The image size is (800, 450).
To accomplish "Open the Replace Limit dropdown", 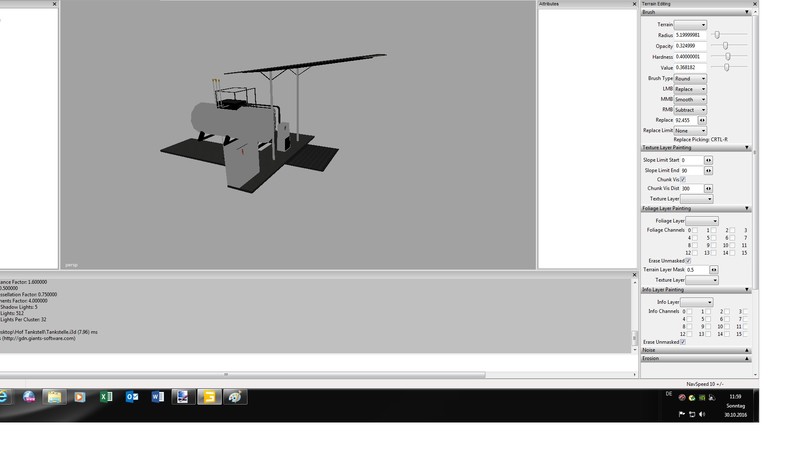I will (x=690, y=130).
